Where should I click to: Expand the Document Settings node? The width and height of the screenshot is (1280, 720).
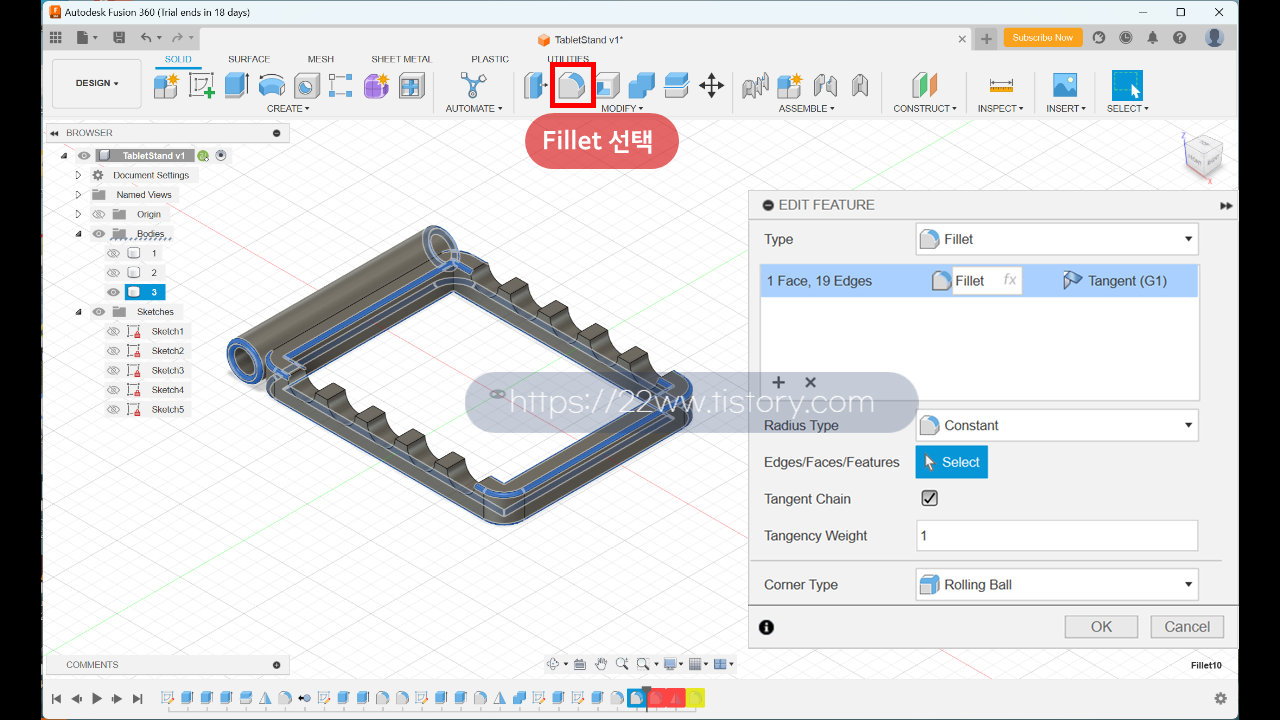tap(78, 175)
